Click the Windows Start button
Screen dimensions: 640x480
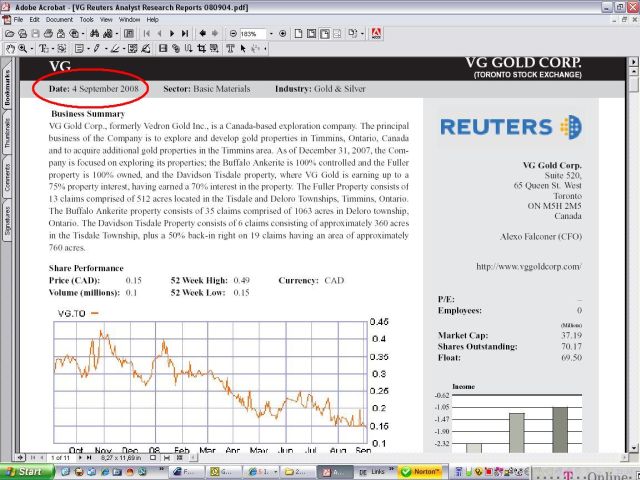(27, 472)
